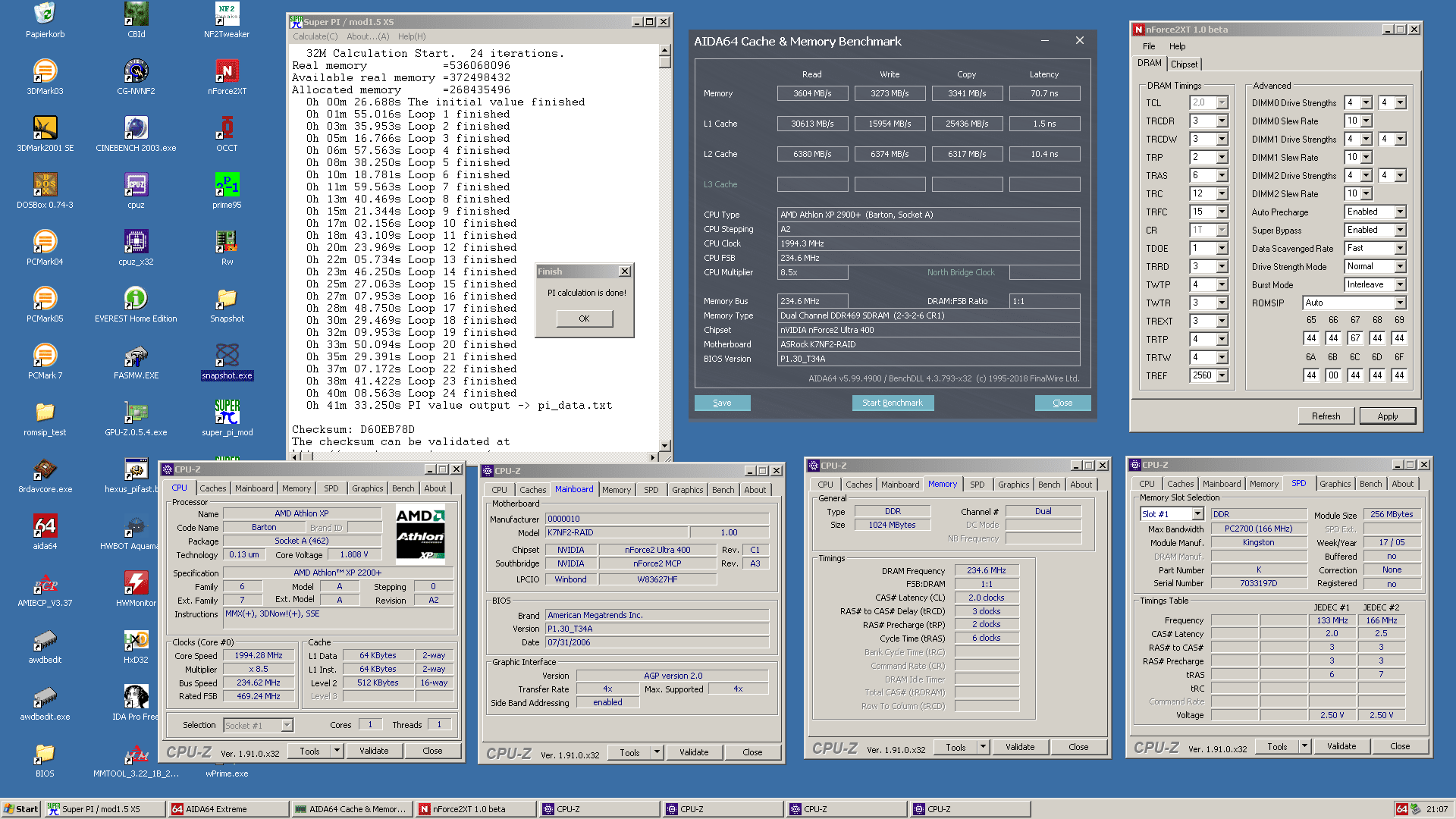Click AIDA64 tray icon in system tray

(1402, 809)
